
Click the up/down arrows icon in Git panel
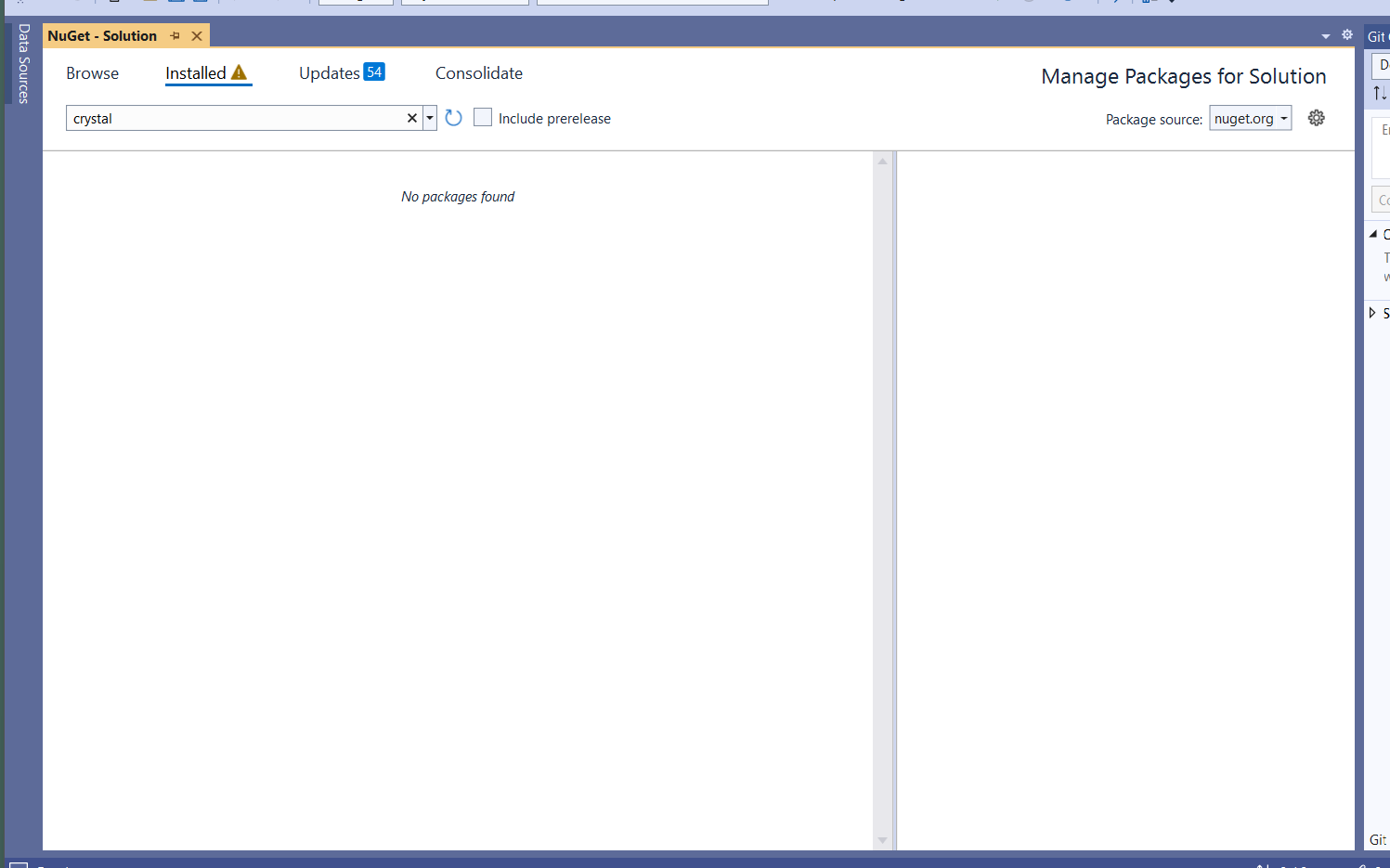point(1380,93)
